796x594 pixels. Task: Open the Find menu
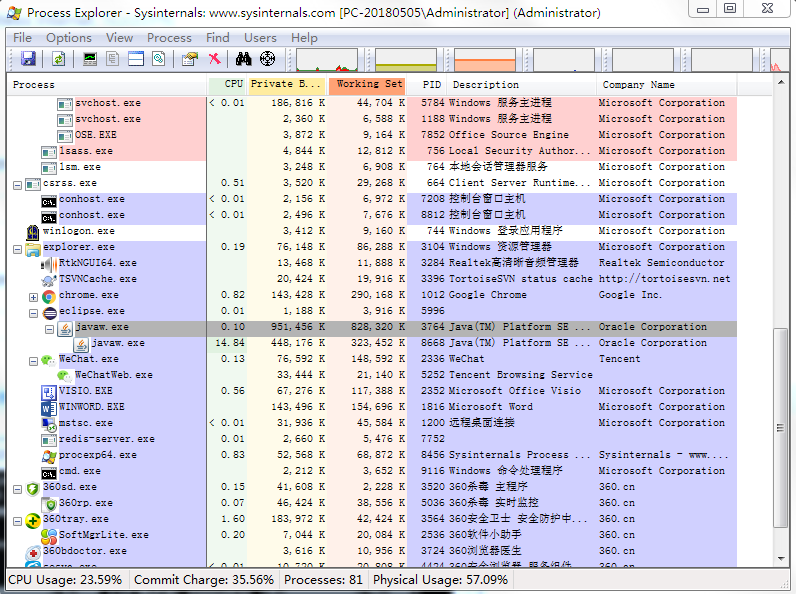point(217,38)
